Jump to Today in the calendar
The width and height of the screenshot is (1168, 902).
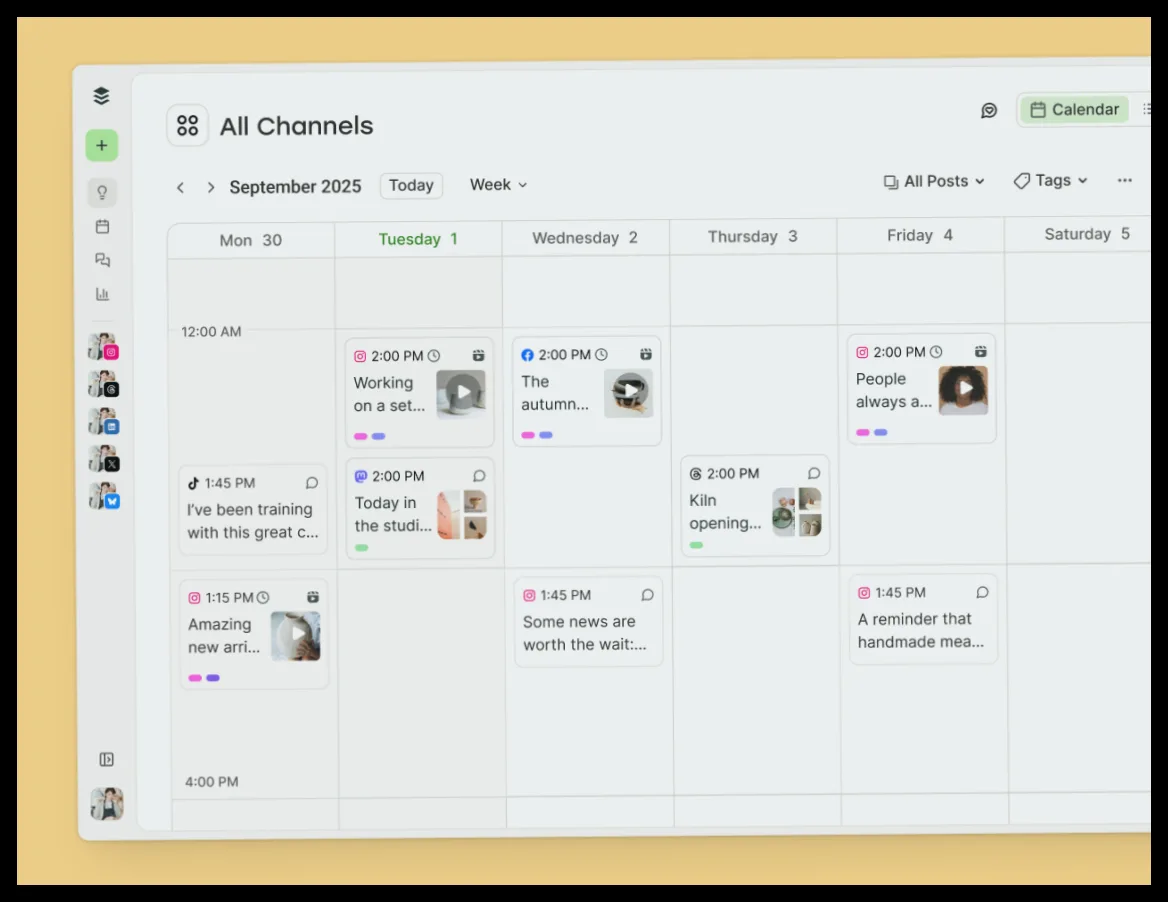411,185
